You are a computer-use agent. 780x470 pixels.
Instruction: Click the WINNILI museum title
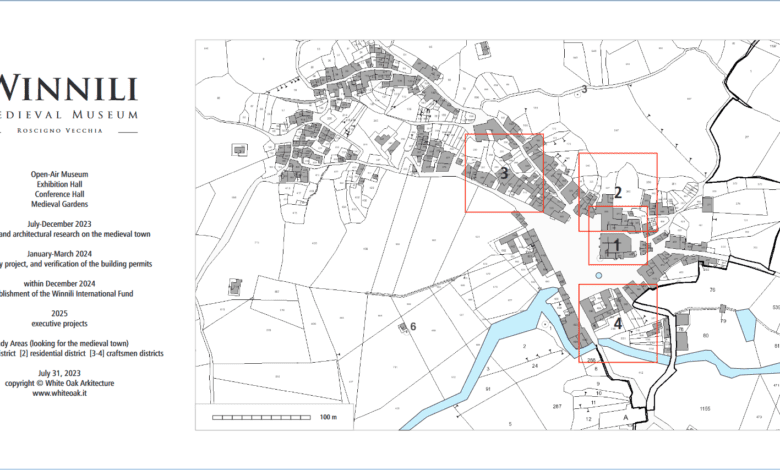pyautogui.click(x=68, y=88)
